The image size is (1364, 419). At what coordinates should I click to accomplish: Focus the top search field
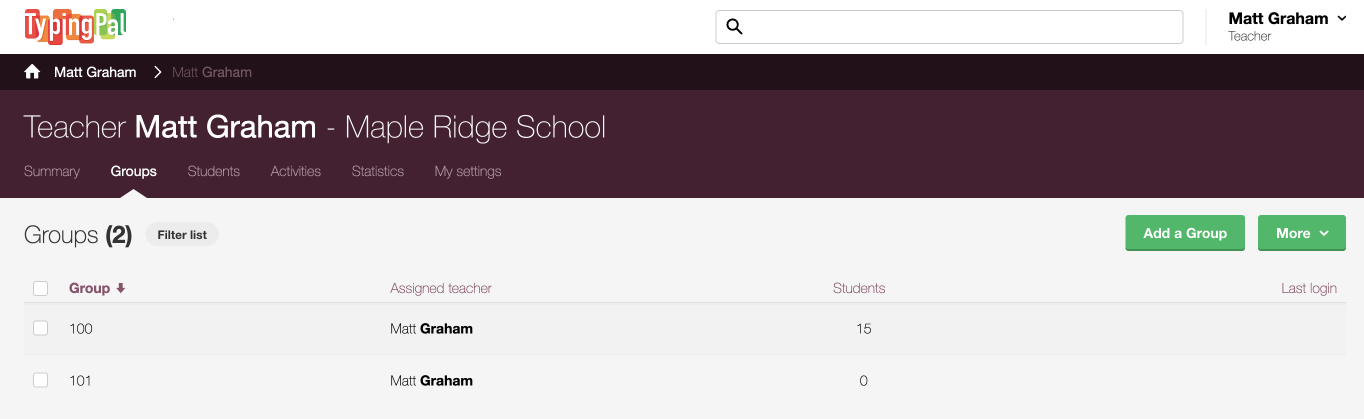pyautogui.click(x=949, y=27)
